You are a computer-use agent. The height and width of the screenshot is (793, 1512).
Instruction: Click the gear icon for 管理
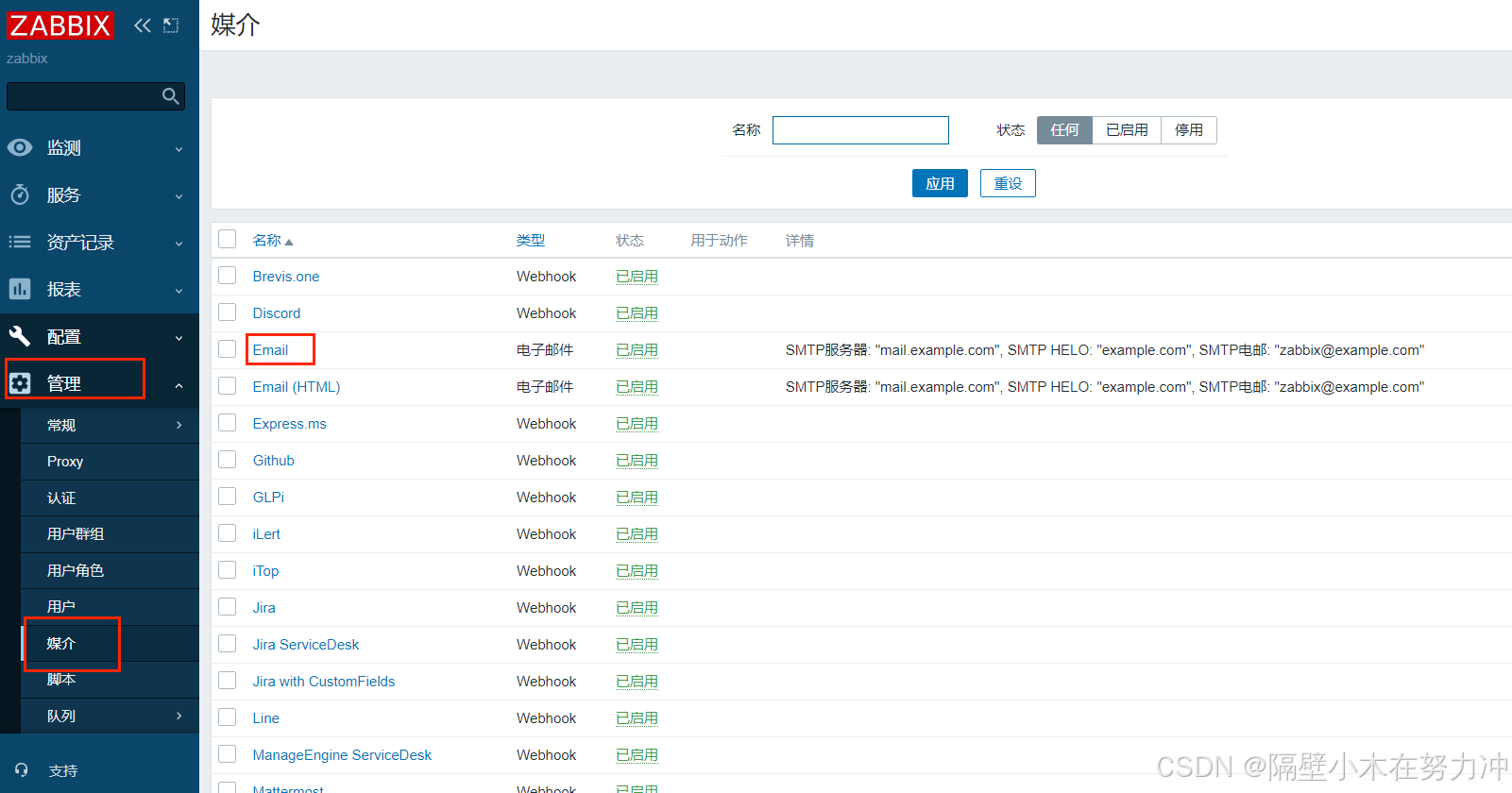pyautogui.click(x=20, y=383)
